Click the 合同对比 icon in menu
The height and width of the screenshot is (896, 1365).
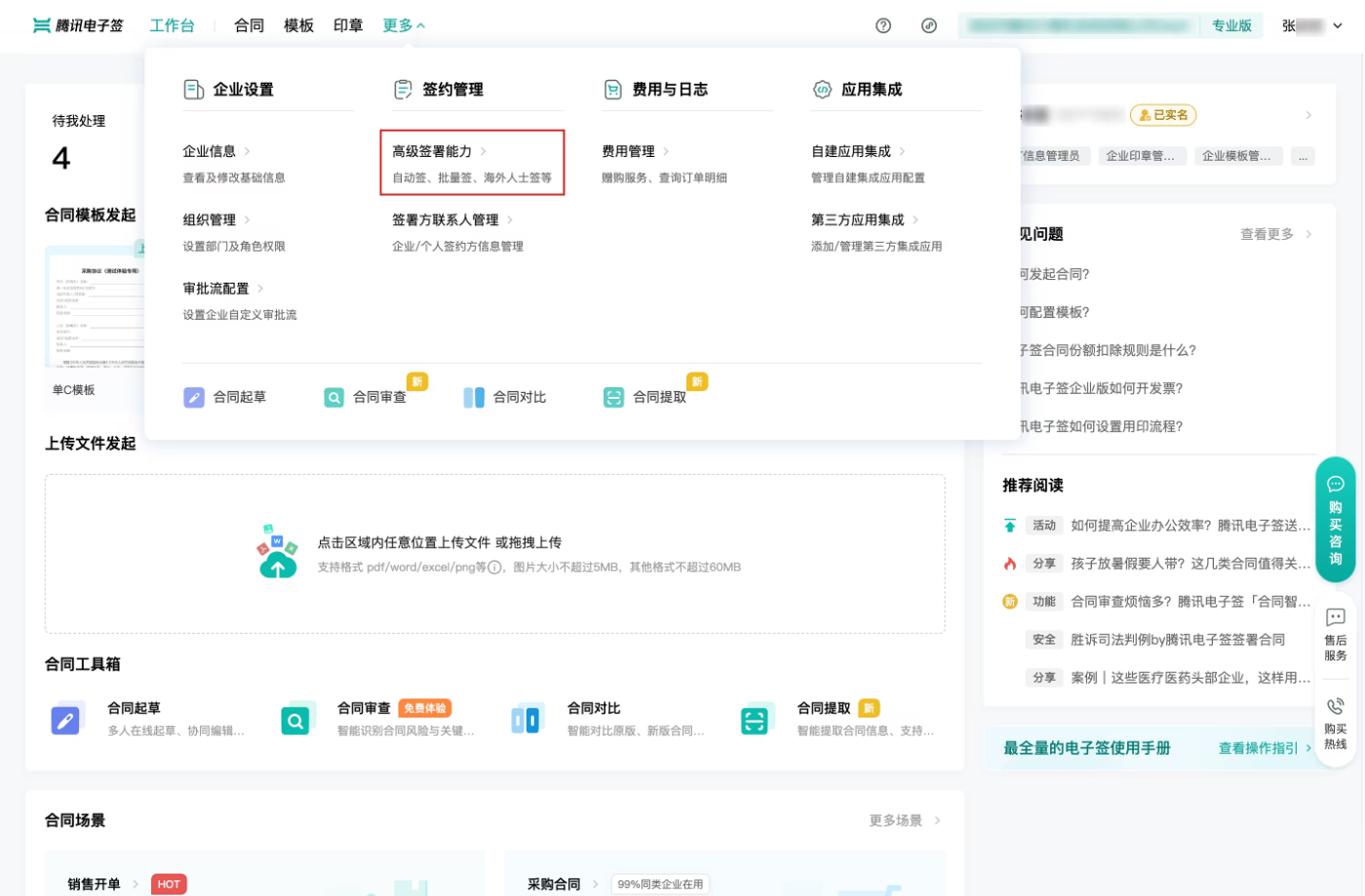474,398
